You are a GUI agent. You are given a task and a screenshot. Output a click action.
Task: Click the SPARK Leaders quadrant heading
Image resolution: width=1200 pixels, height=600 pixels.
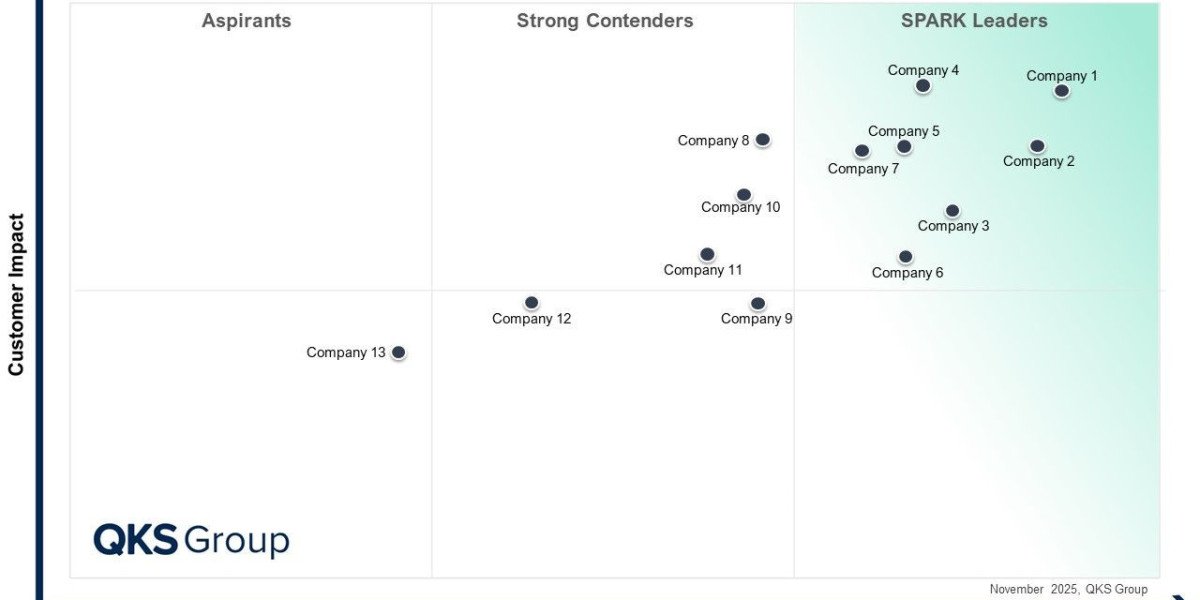click(x=974, y=21)
